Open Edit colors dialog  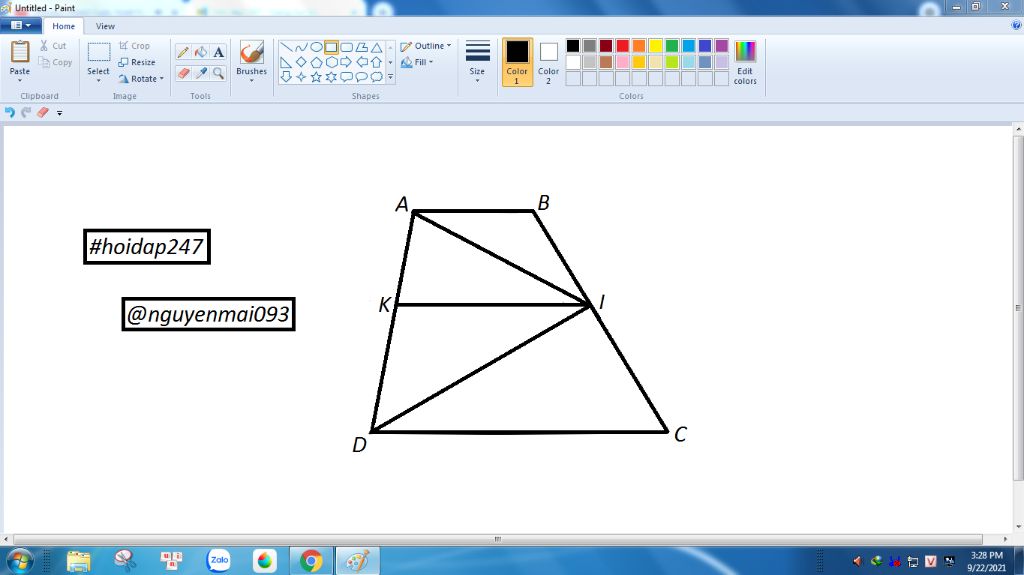(745, 62)
